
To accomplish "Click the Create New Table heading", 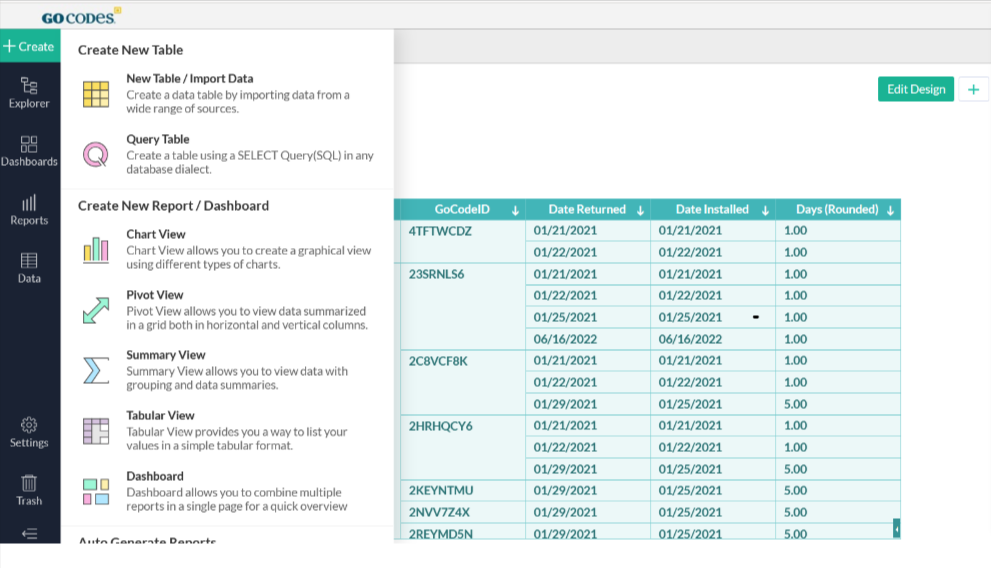I will (x=130, y=50).
